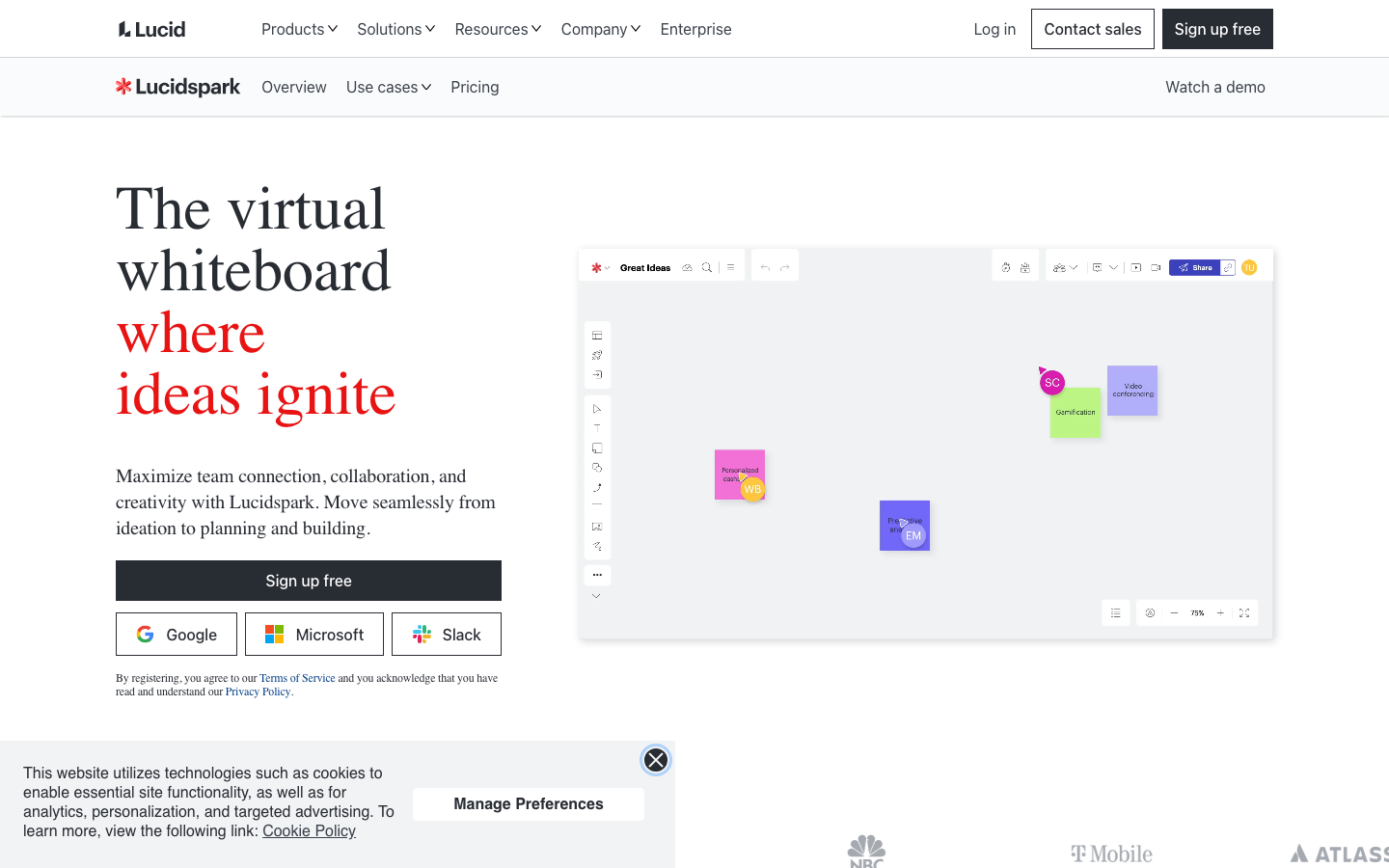This screenshot has height=868, width=1389.
Task: Select the curved connector line tool
Action: pyautogui.click(x=597, y=487)
